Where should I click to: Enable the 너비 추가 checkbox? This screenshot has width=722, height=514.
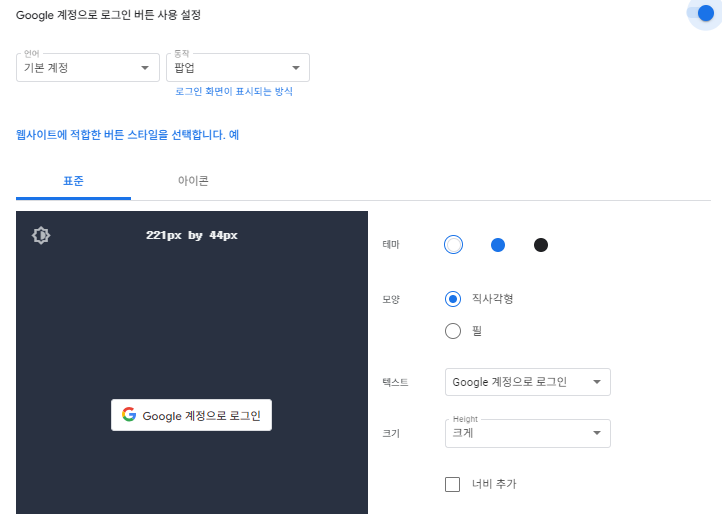tap(452, 484)
